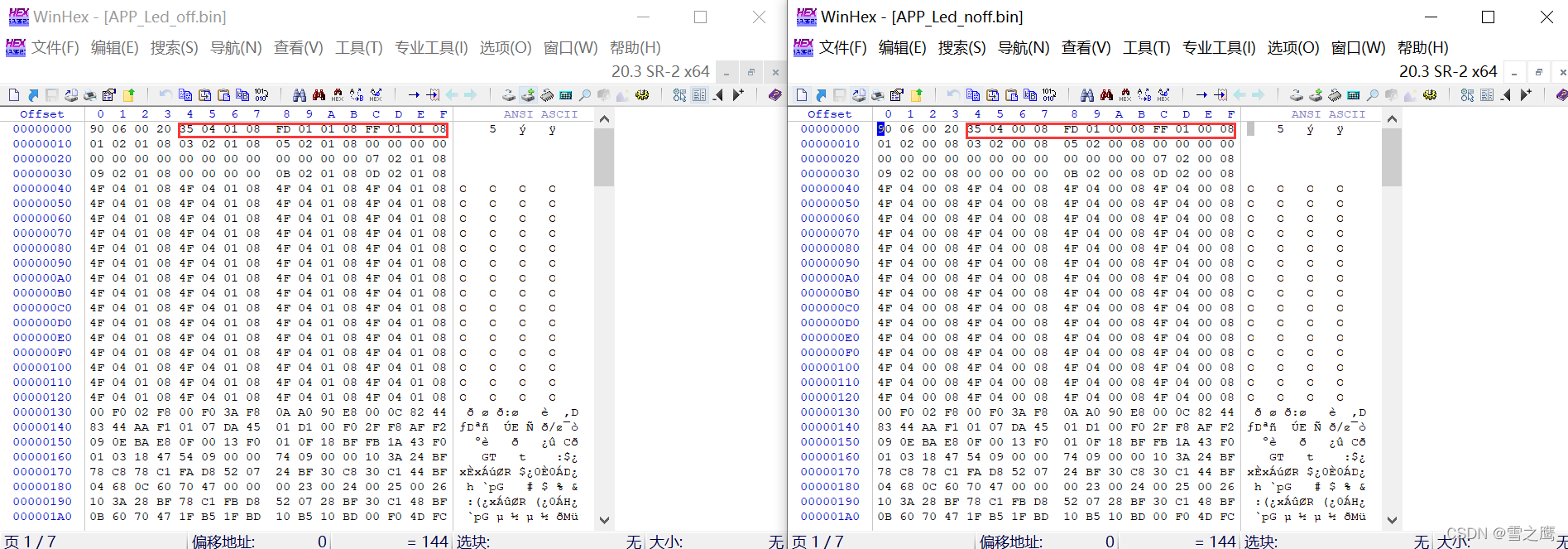Open 工具(T) menu in APP_Led_off.bin window
1568x549 pixels.
pyautogui.click(x=359, y=47)
